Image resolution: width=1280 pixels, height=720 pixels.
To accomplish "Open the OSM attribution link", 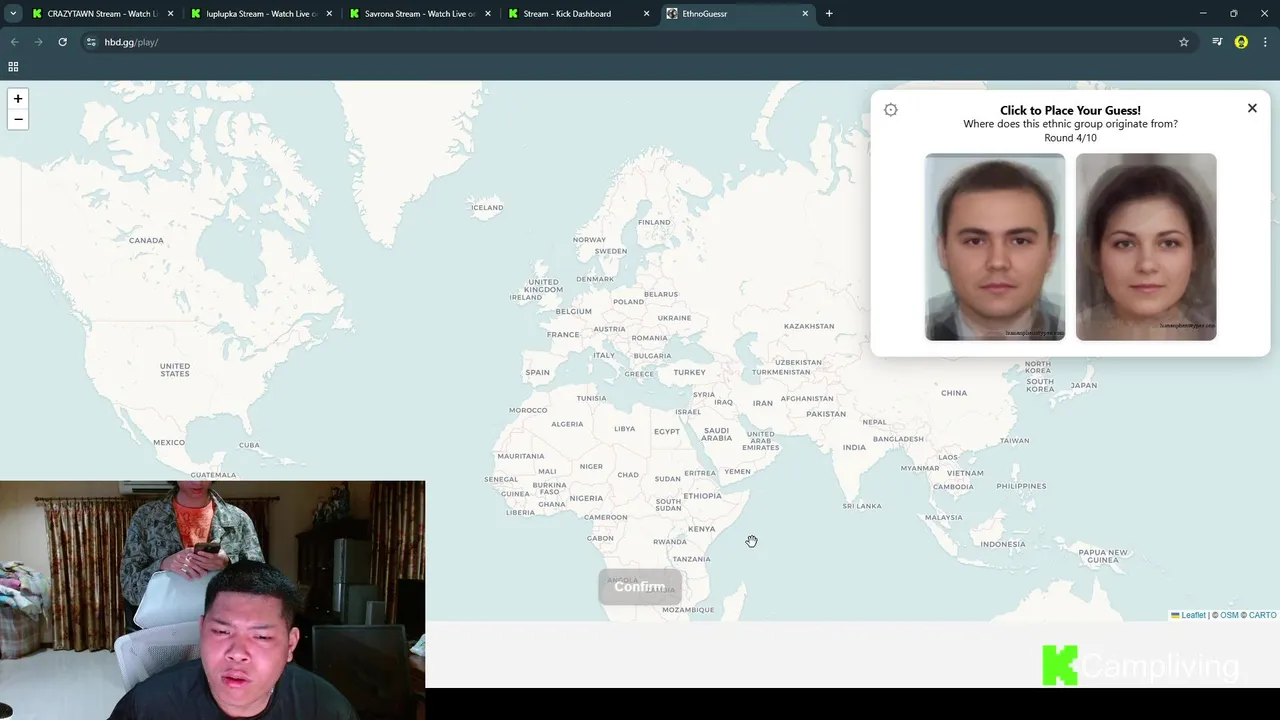I will [x=1229, y=615].
